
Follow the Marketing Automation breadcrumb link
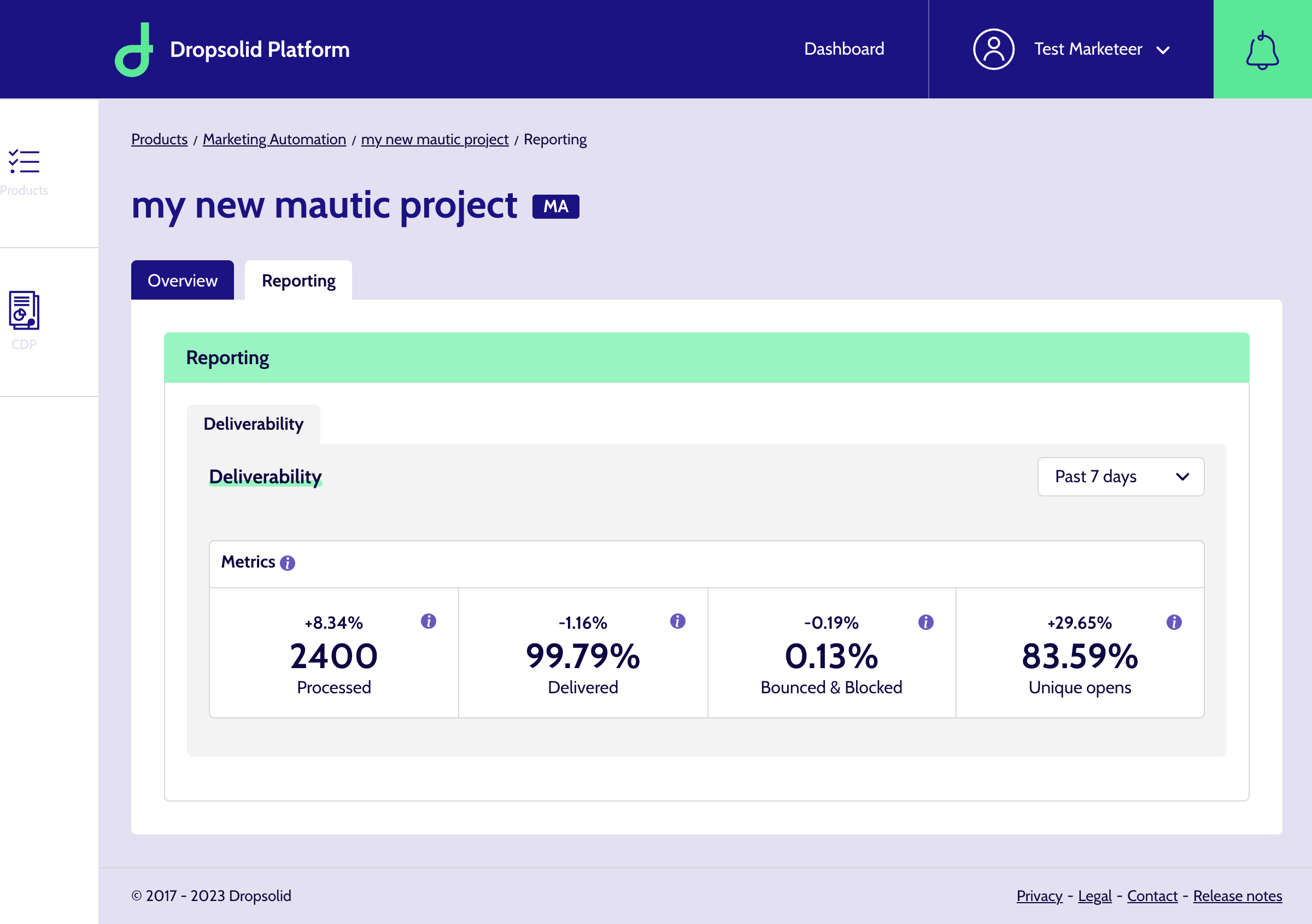tap(274, 139)
